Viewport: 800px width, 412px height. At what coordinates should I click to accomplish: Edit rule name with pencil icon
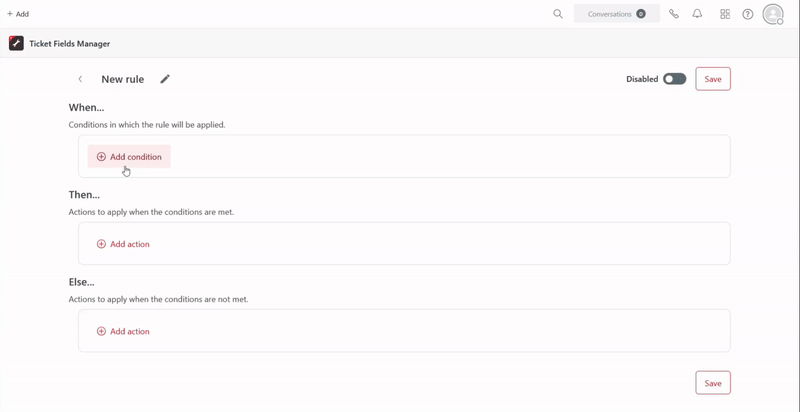(x=165, y=79)
